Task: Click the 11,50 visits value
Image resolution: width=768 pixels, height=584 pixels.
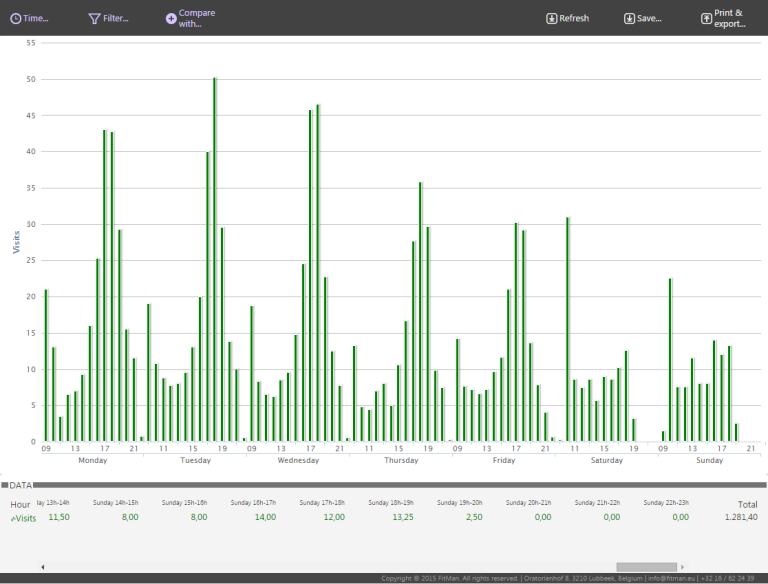Action: click(x=59, y=517)
